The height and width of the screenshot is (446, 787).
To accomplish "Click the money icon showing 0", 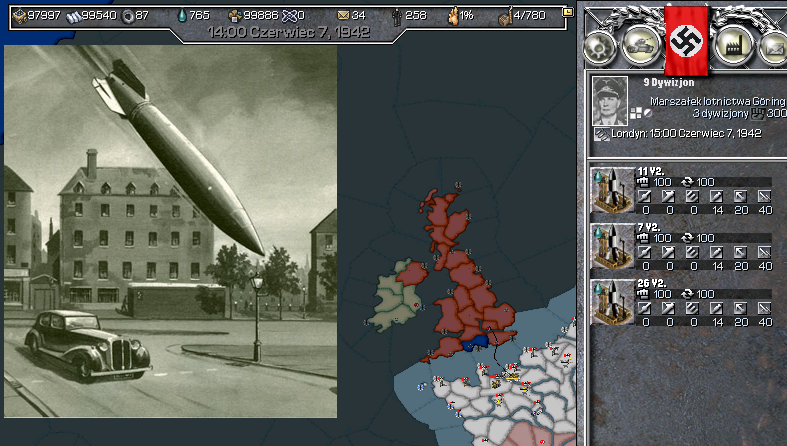I will point(289,16).
